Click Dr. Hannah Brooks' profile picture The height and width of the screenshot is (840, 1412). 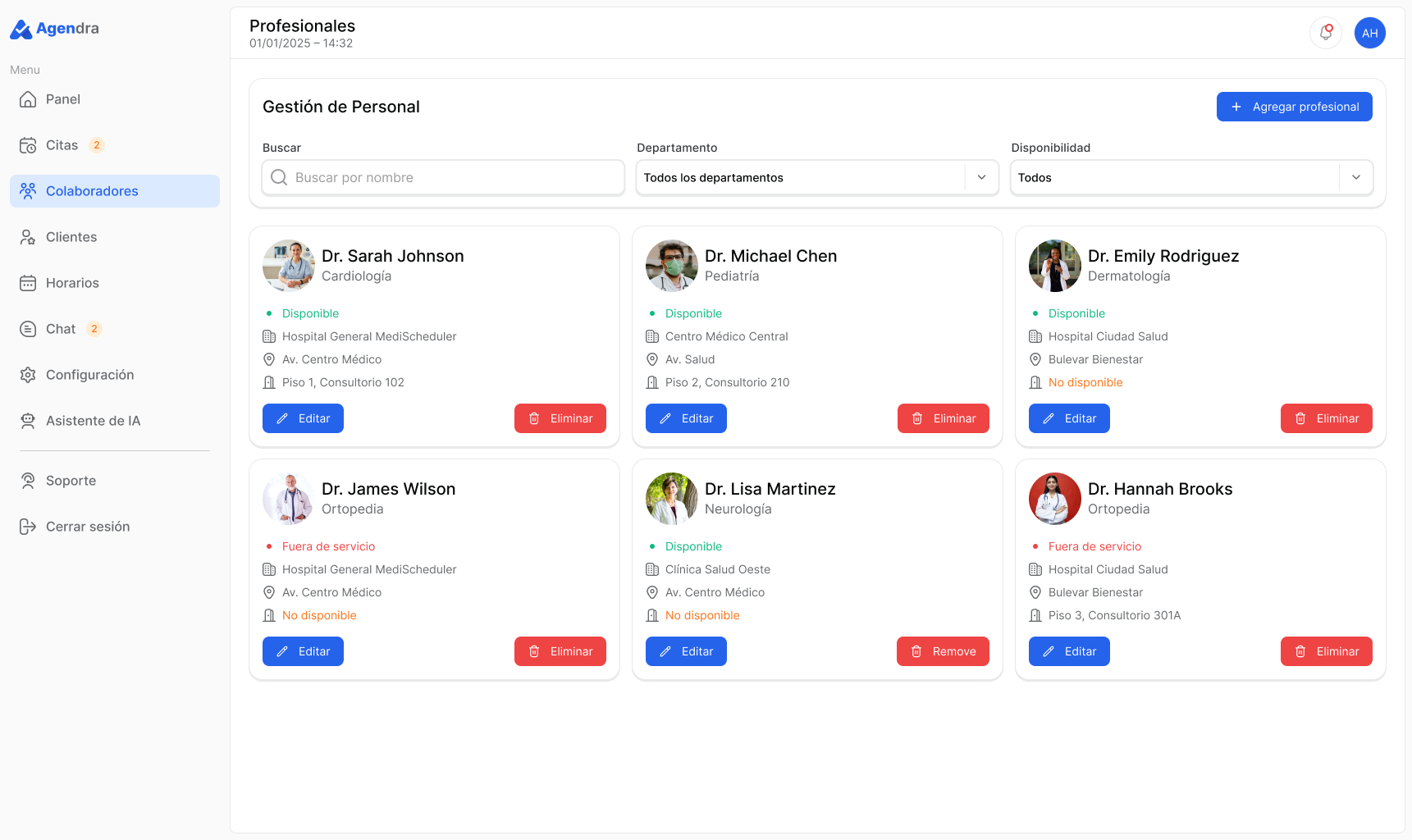(x=1055, y=499)
